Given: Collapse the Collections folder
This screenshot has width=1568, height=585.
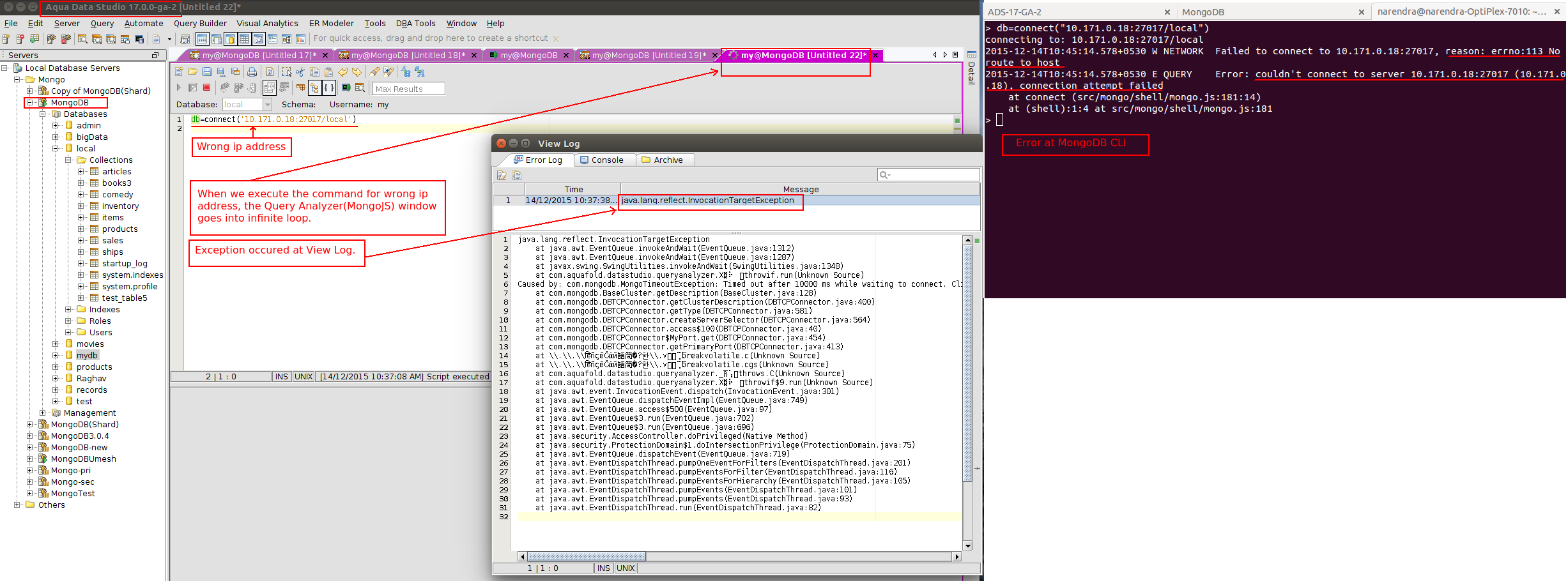Looking at the screenshot, I should pyautogui.click(x=68, y=160).
